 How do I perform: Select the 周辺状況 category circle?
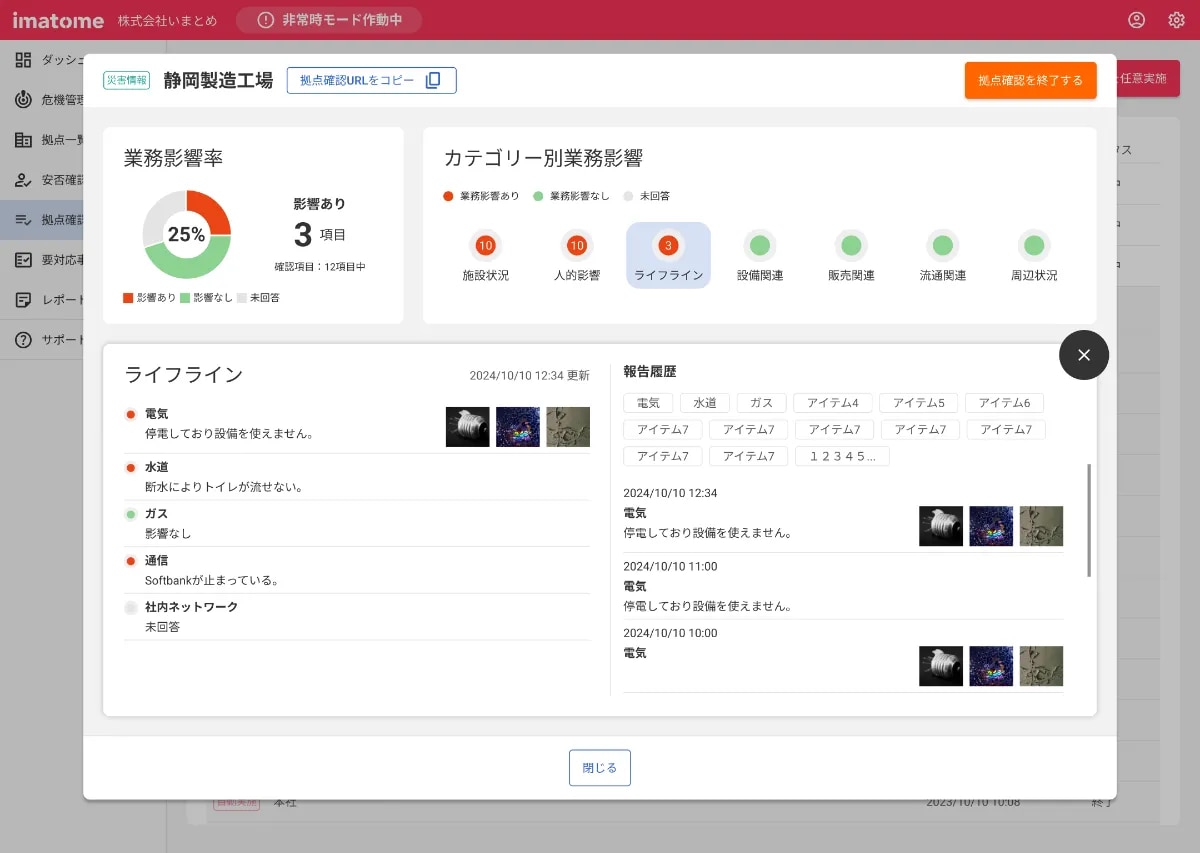1034,246
